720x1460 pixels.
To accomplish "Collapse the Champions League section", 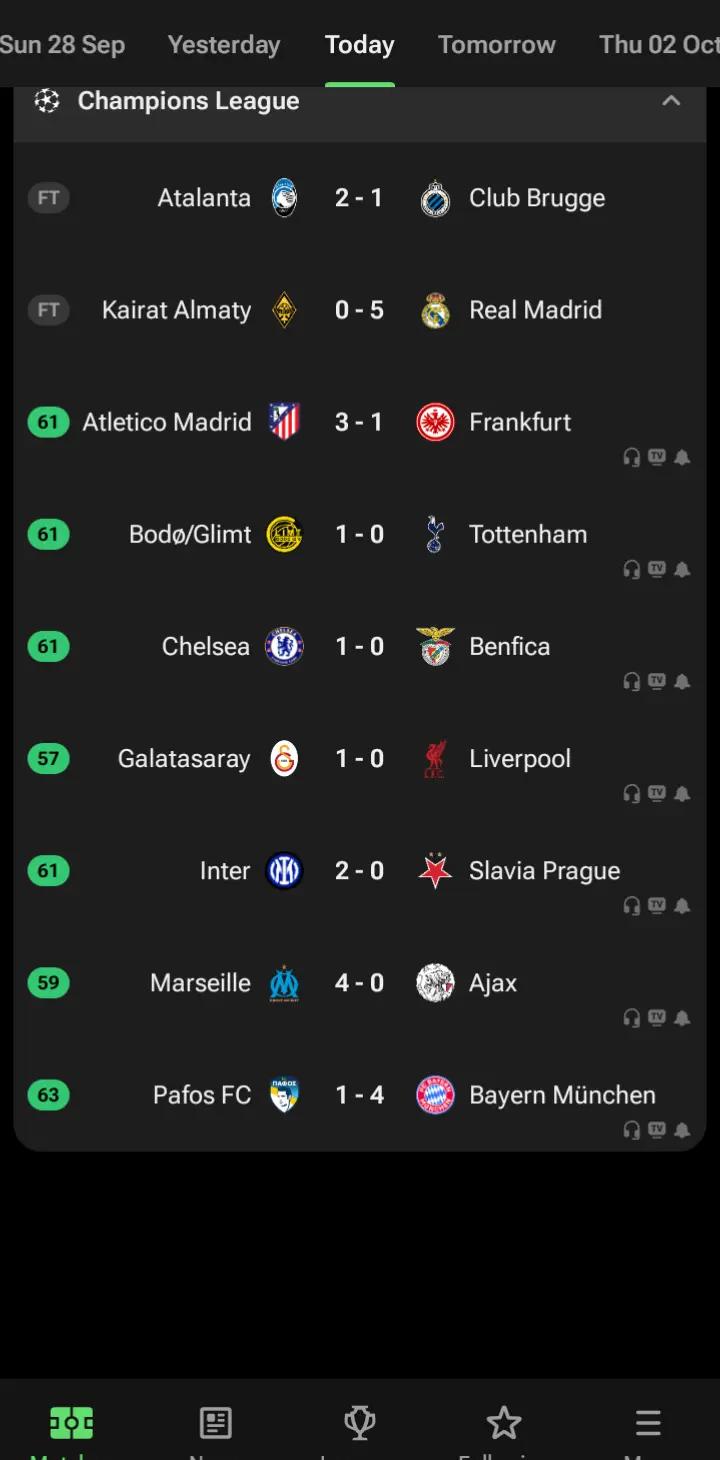I will pos(671,101).
